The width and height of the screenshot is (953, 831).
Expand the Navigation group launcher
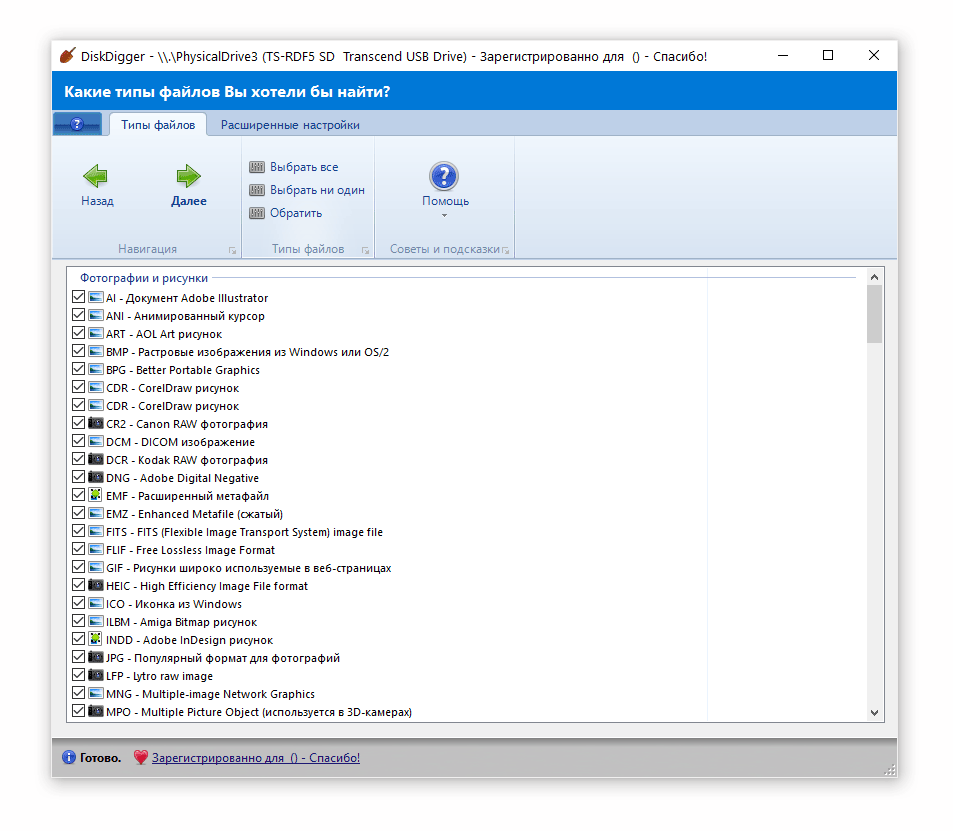click(232, 250)
